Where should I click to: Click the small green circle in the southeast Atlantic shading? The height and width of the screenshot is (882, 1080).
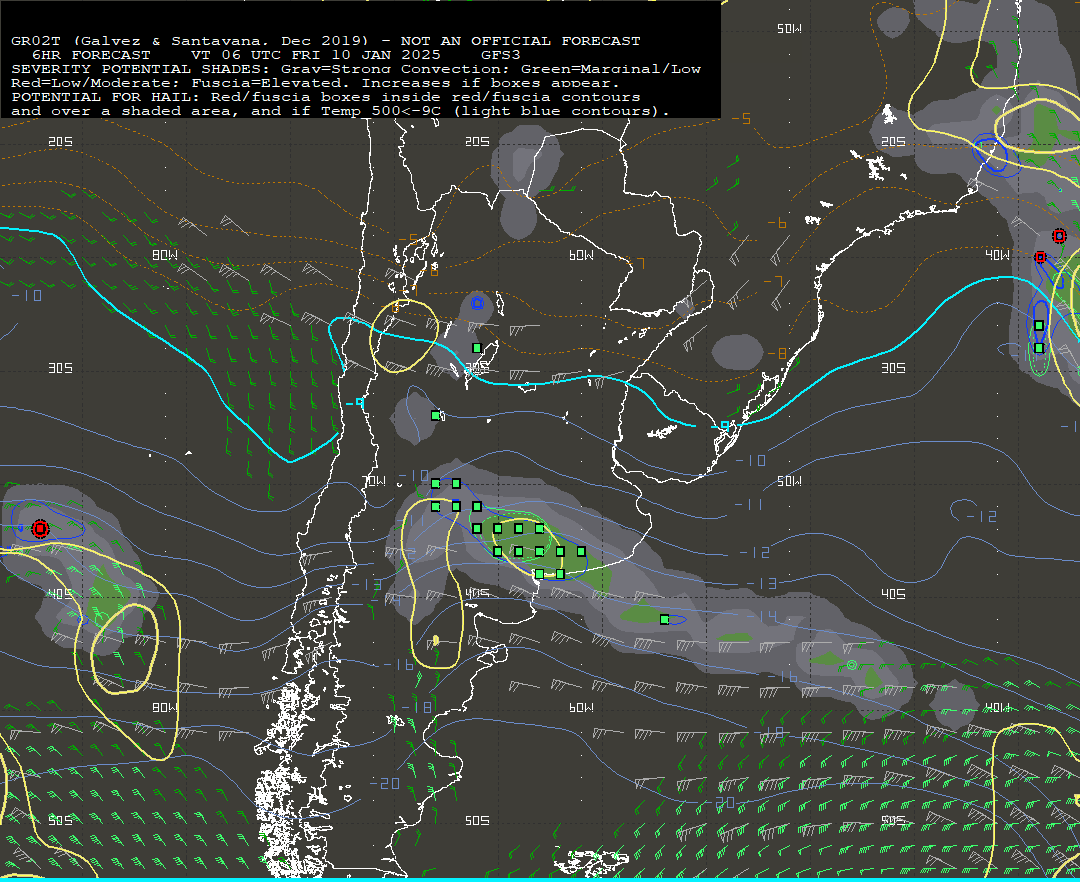(x=852, y=664)
